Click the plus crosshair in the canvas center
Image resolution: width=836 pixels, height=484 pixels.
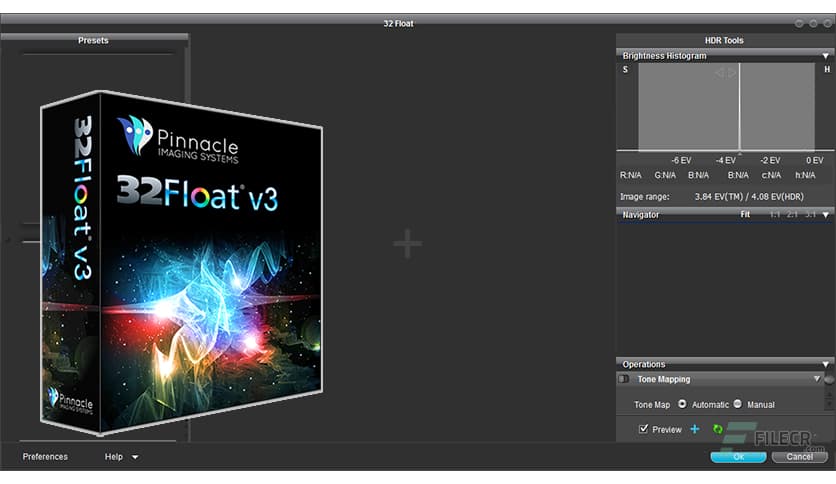pyautogui.click(x=407, y=243)
